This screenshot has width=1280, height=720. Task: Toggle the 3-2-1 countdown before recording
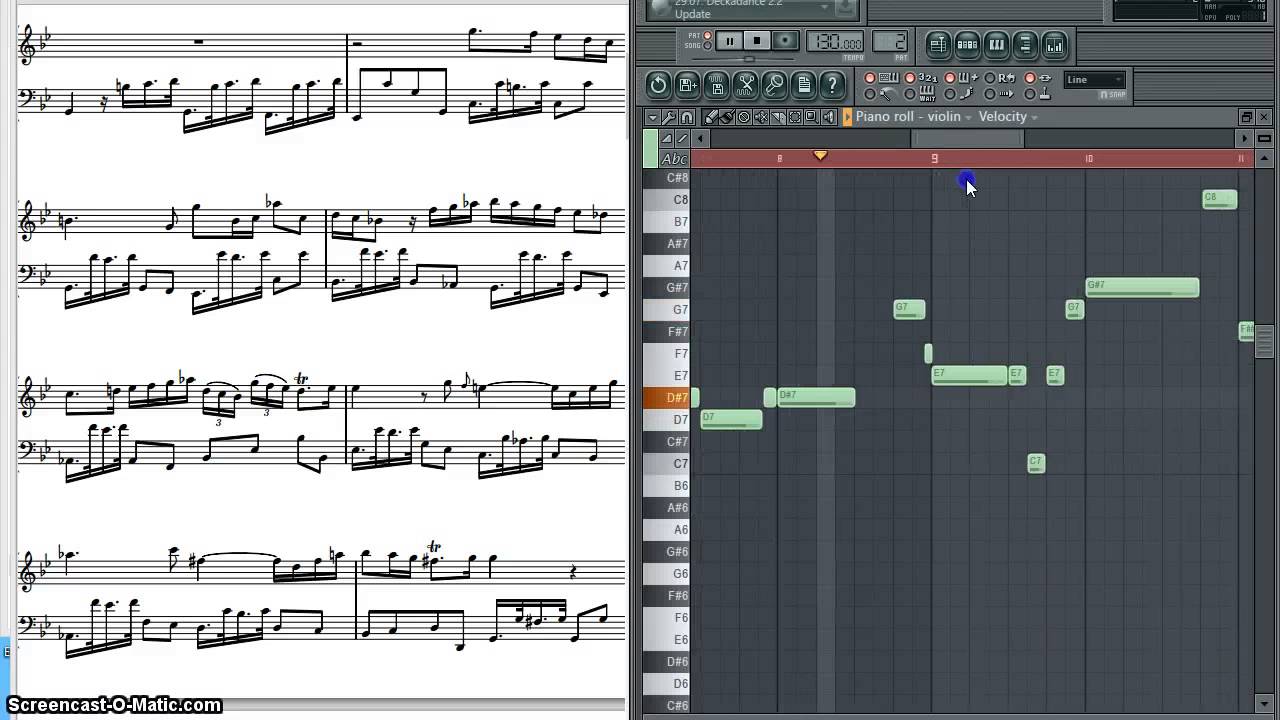pos(910,78)
